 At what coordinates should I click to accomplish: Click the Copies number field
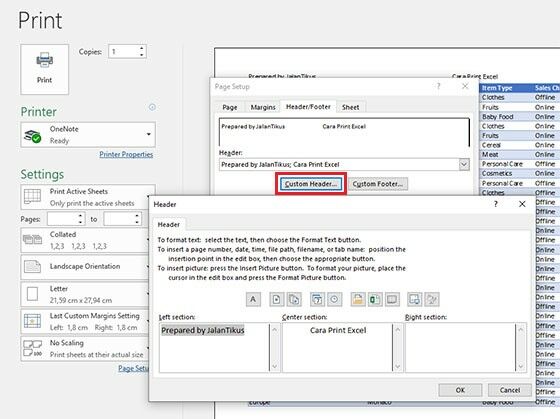point(123,52)
